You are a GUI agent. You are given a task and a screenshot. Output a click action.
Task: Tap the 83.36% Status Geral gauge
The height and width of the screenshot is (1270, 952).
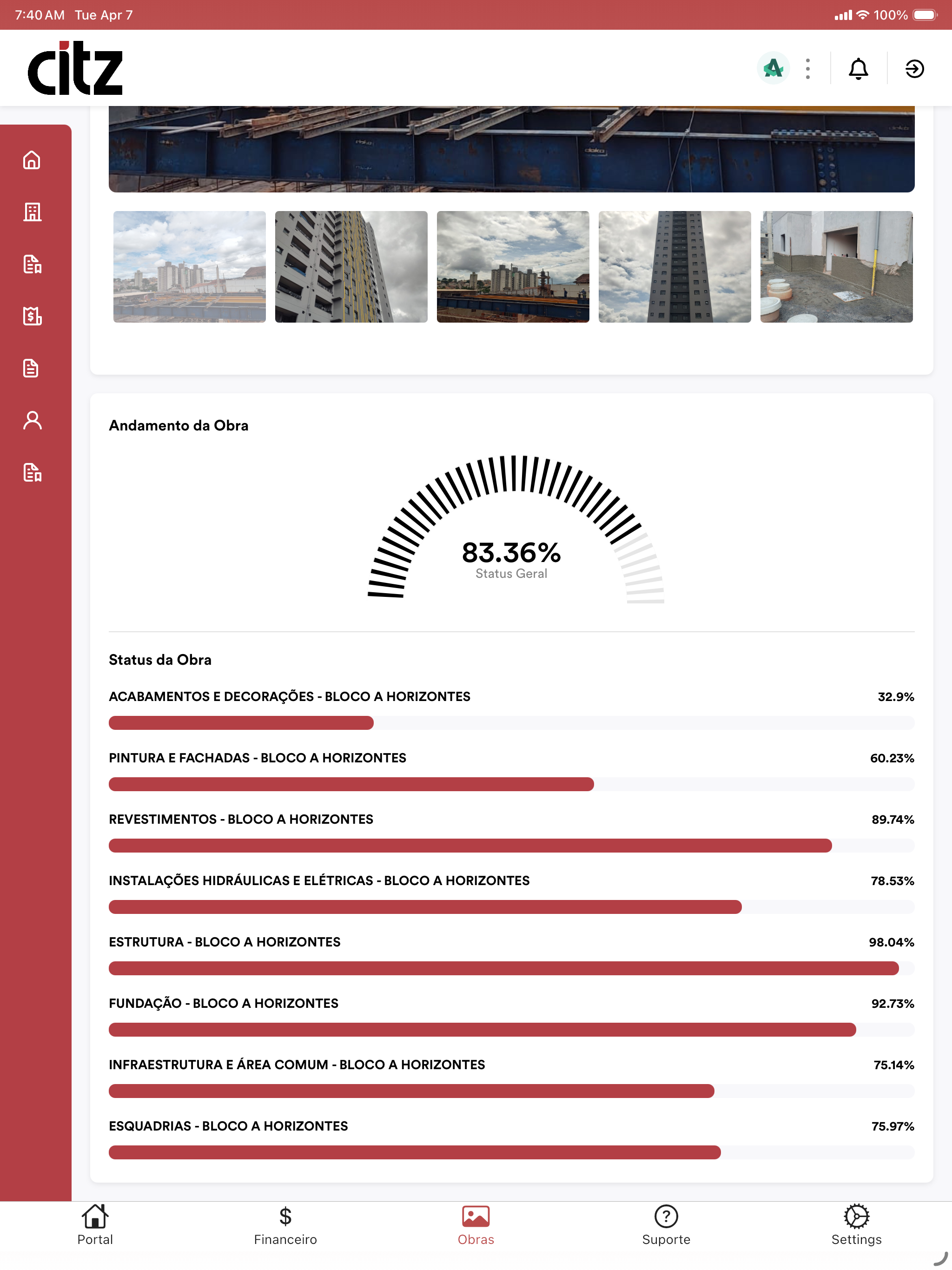click(516, 529)
